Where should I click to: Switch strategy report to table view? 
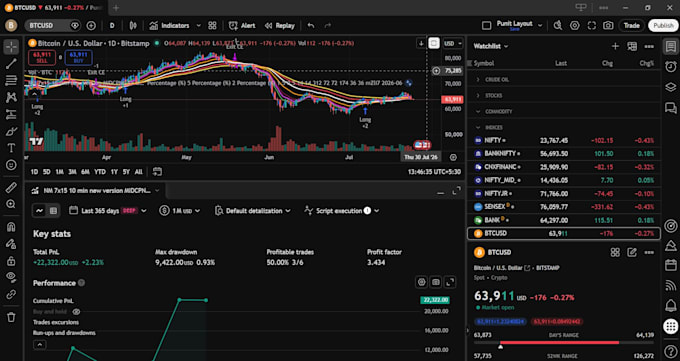pos(53,211)
